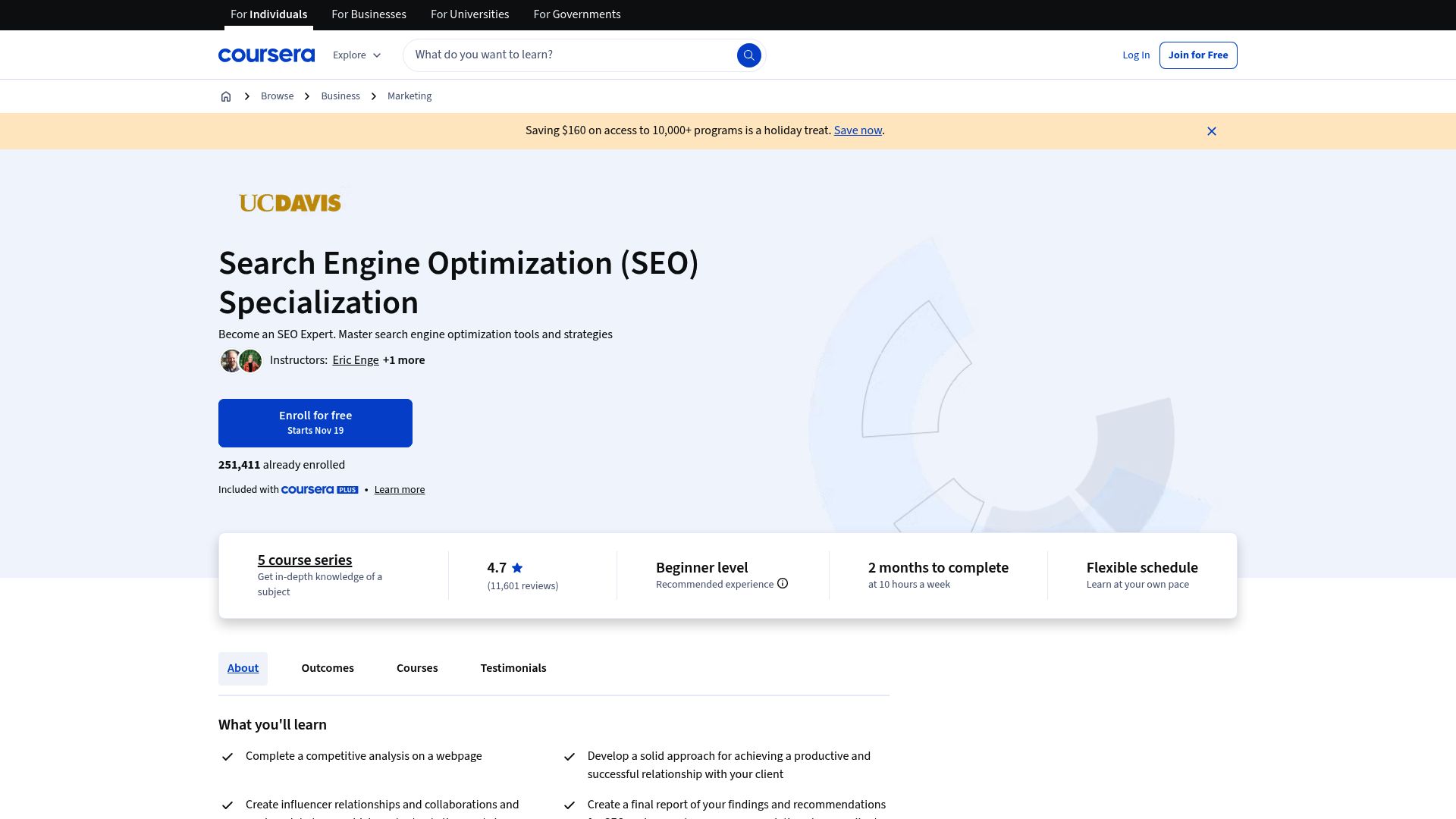Select Eric Enge's instructor avatar
The height and width of the screenshot is (819, 1456).
(231, 360)
